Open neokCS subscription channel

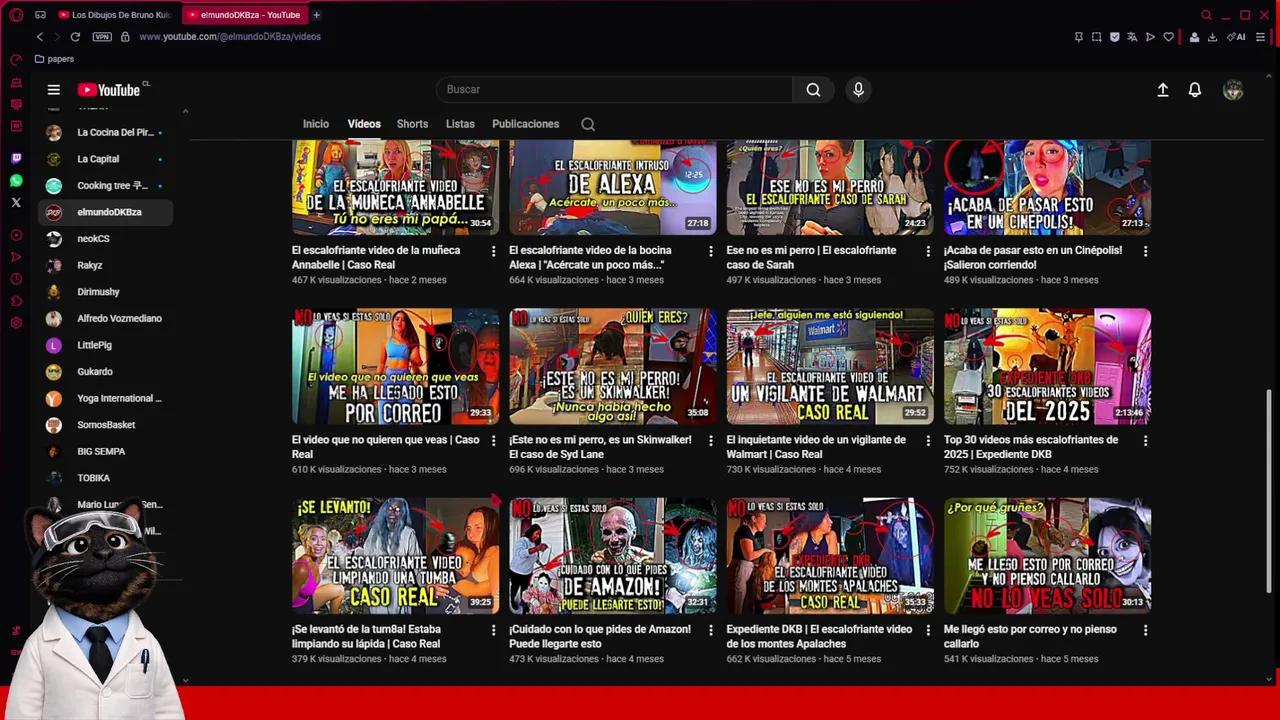pos(105,239)
